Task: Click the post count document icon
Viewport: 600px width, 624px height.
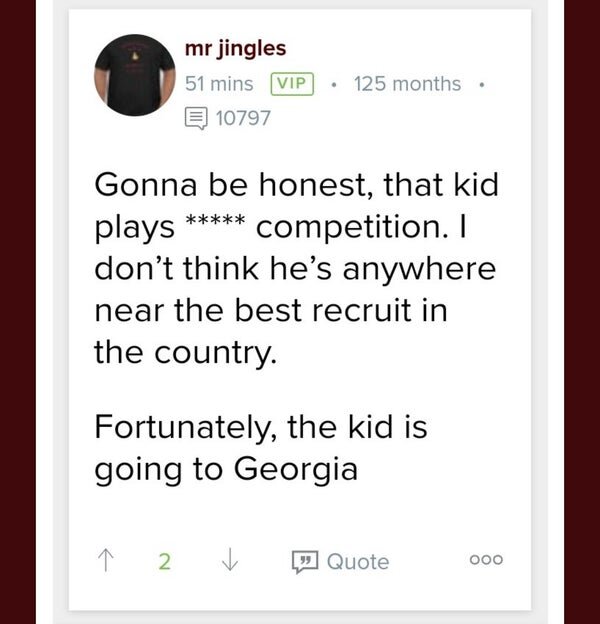Action: click(195, 118)
